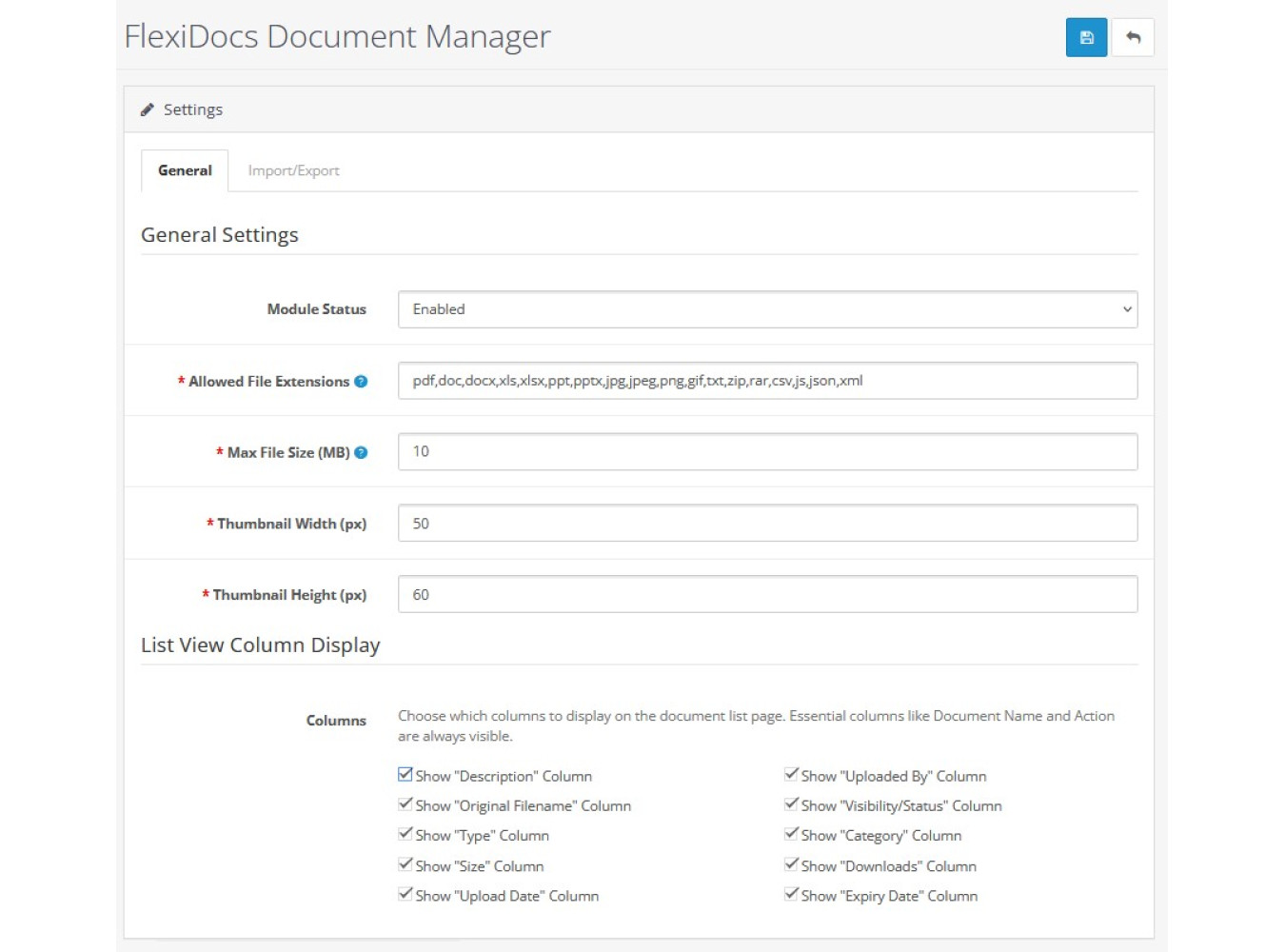
Task: Uncheck Show "Type" Column option
Action: [x=405, y=834]
